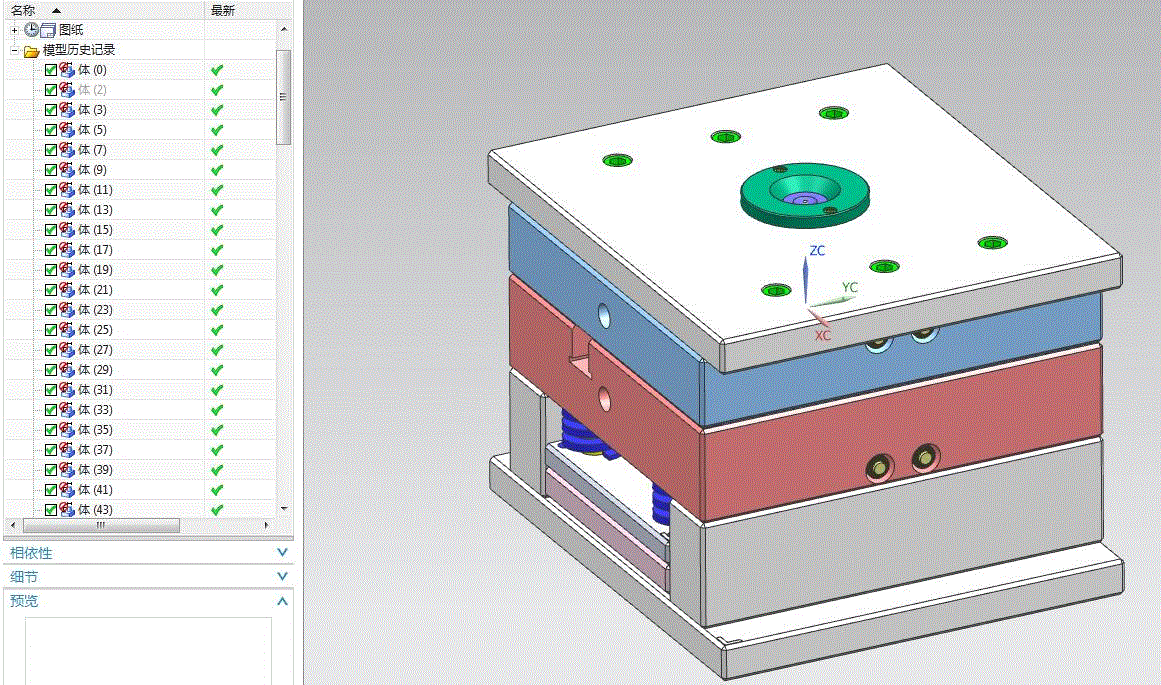Select the 模型历史记录 label
Viewport: 1161px width, 685px height.
(79, 50)
